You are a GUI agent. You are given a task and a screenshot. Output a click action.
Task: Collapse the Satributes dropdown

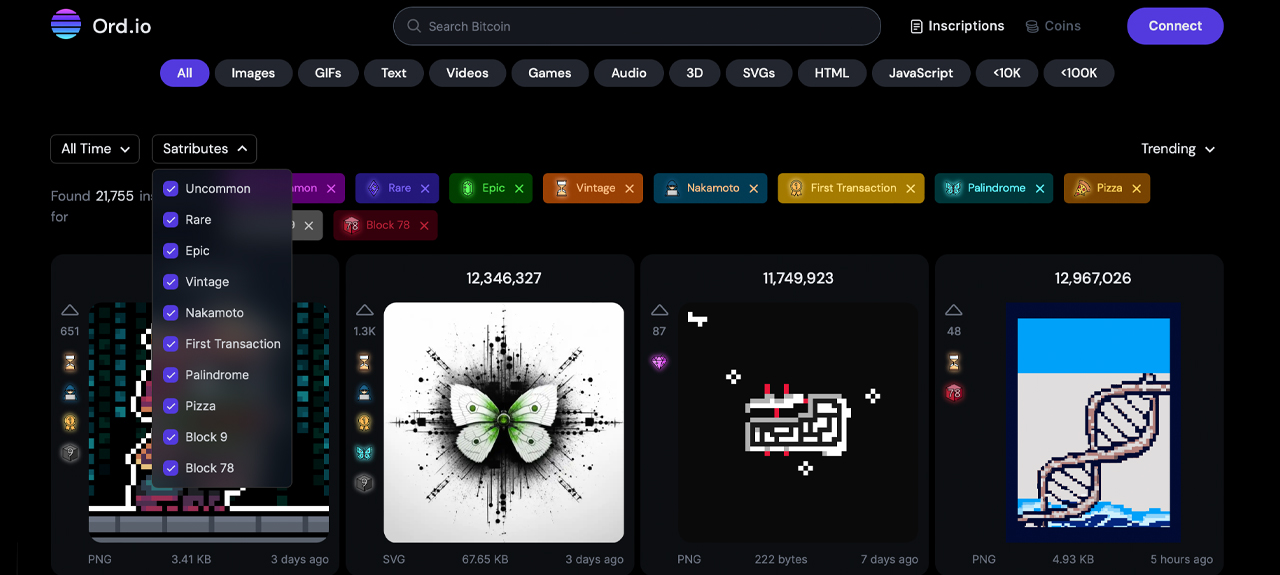coord(204,149)
